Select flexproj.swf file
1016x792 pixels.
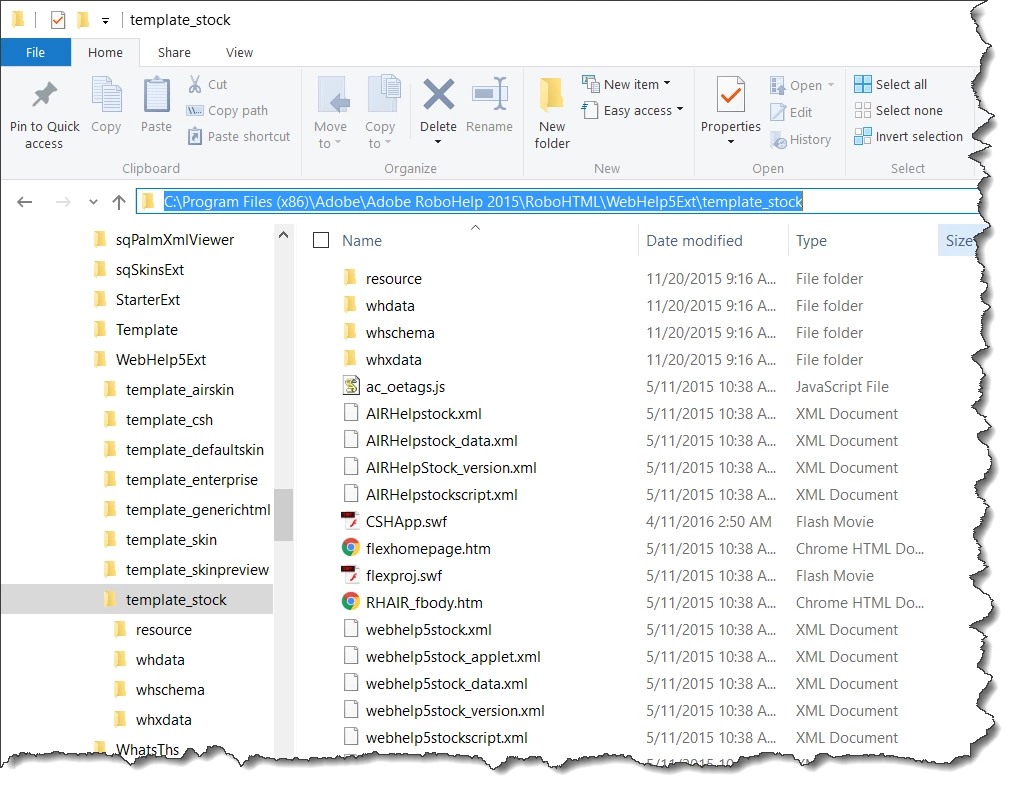click(404, 576)
